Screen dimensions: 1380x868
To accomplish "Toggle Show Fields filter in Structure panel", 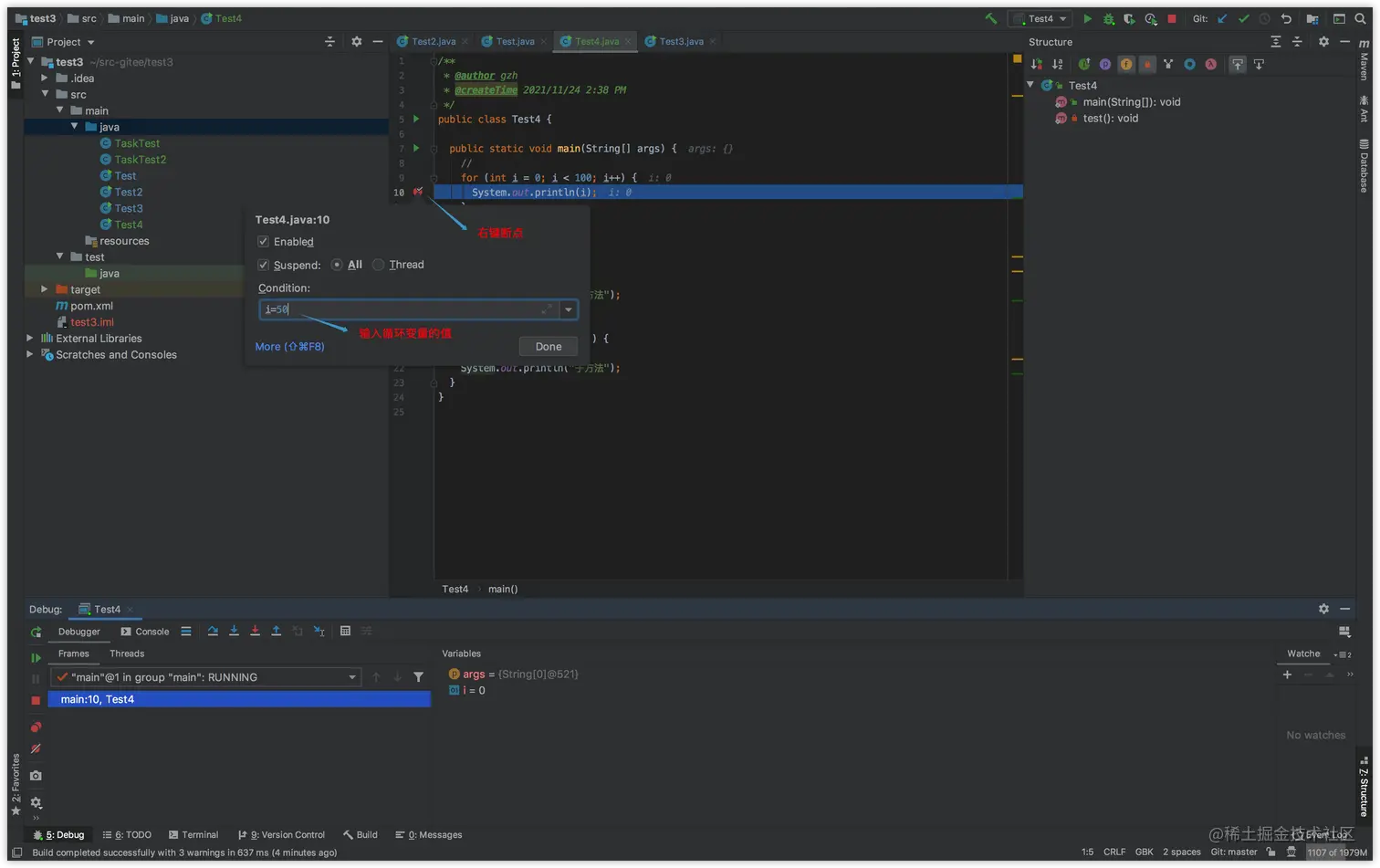I will (x=1126, y=64).
